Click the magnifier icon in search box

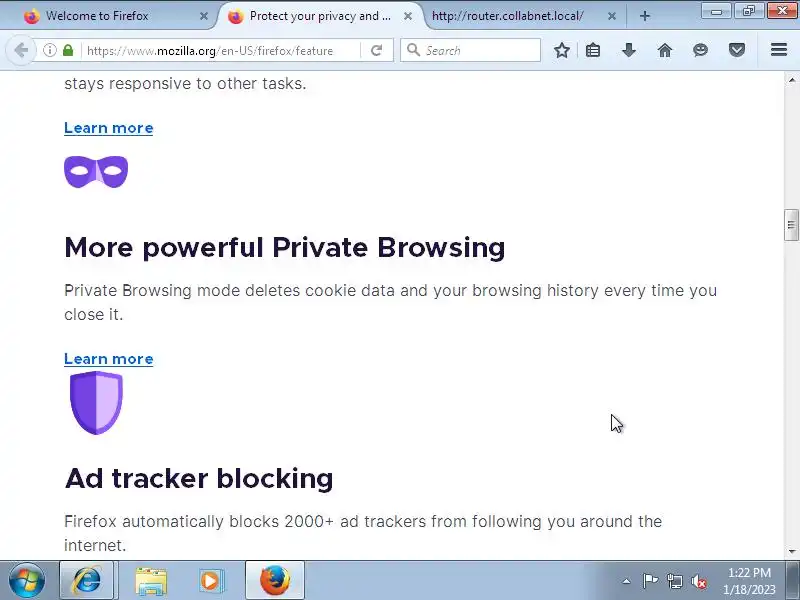(x=413, y=50)
